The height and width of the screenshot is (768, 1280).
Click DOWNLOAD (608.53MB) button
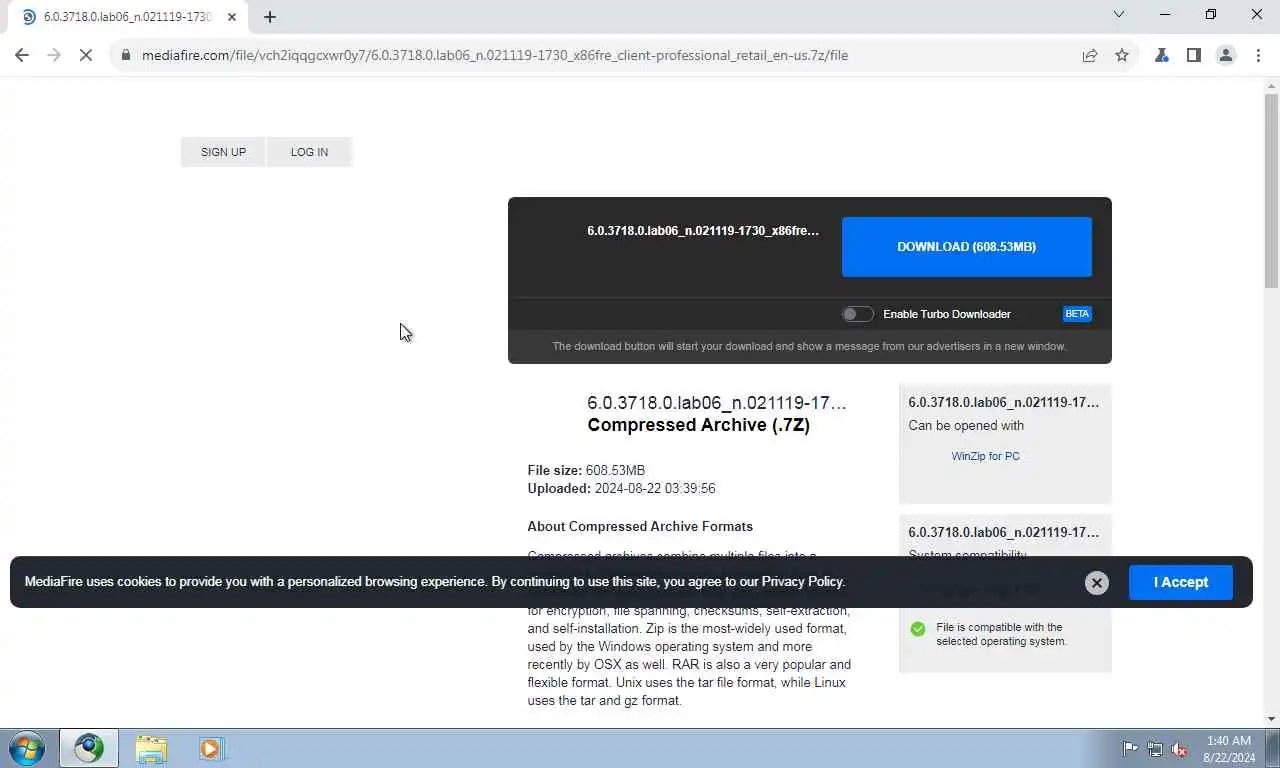click(x=966, y=246)
